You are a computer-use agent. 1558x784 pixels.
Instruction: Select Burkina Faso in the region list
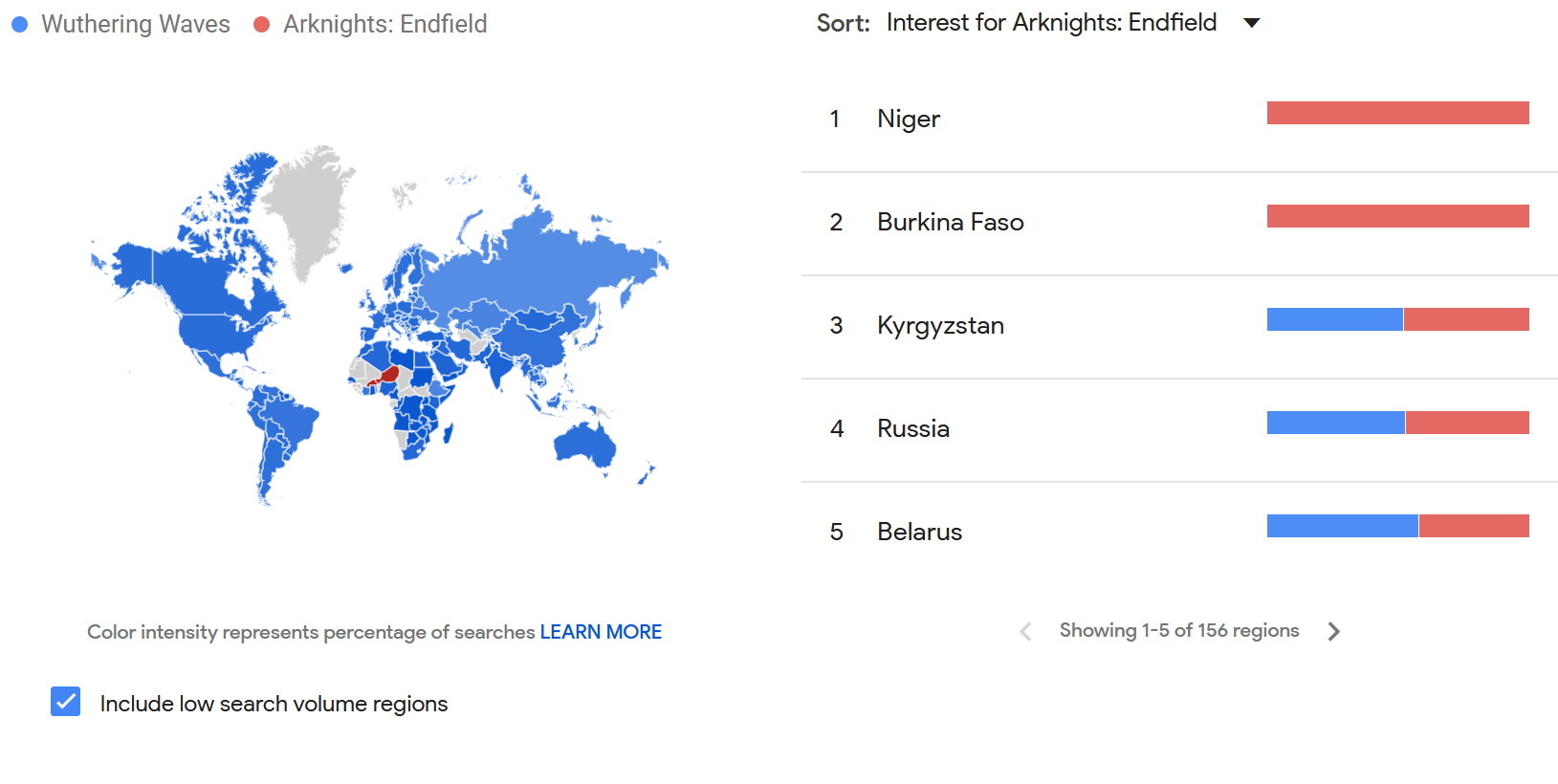coord(951,222)
